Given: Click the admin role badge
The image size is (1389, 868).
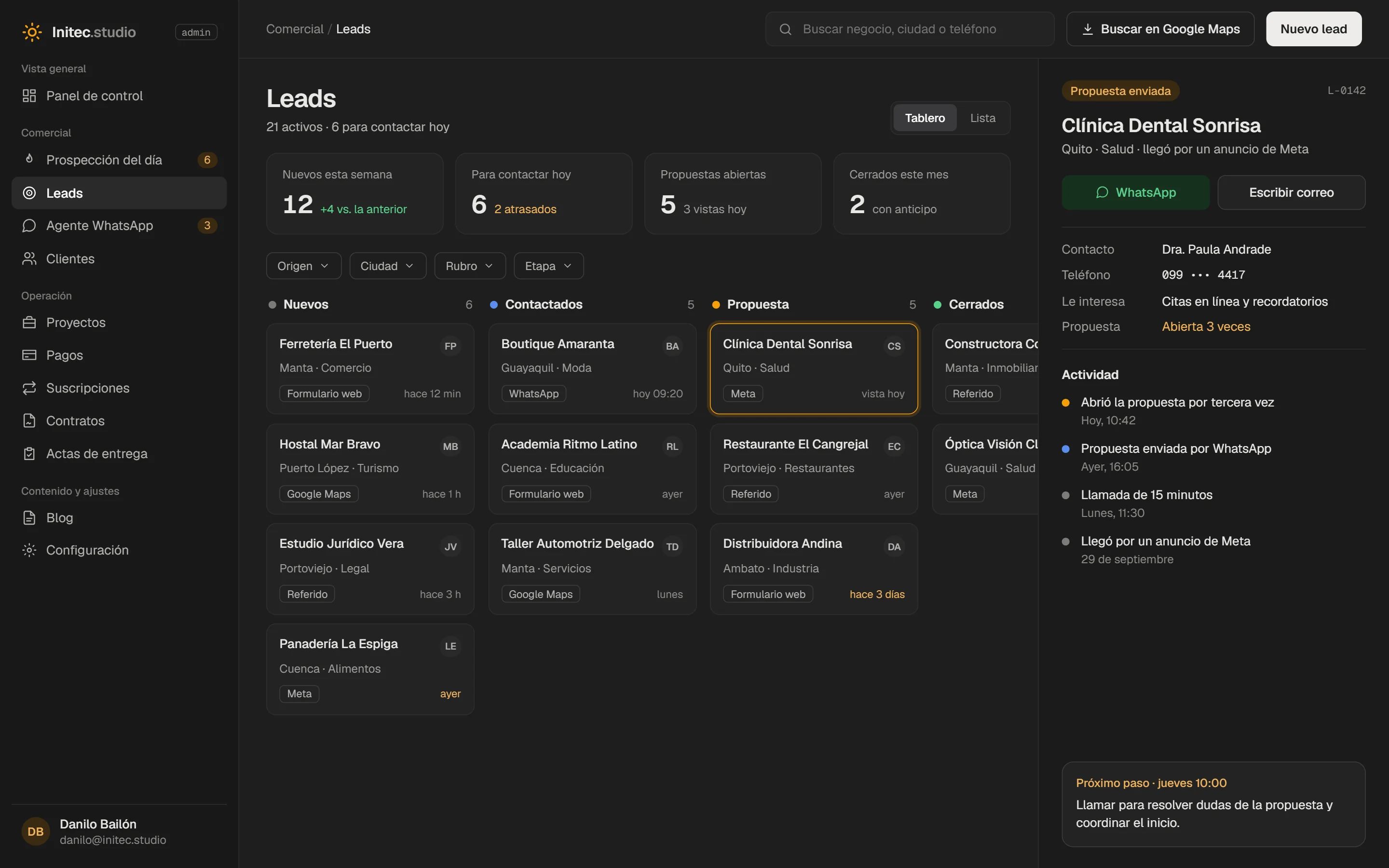Looking at the screenshot, I should point(196,32).
